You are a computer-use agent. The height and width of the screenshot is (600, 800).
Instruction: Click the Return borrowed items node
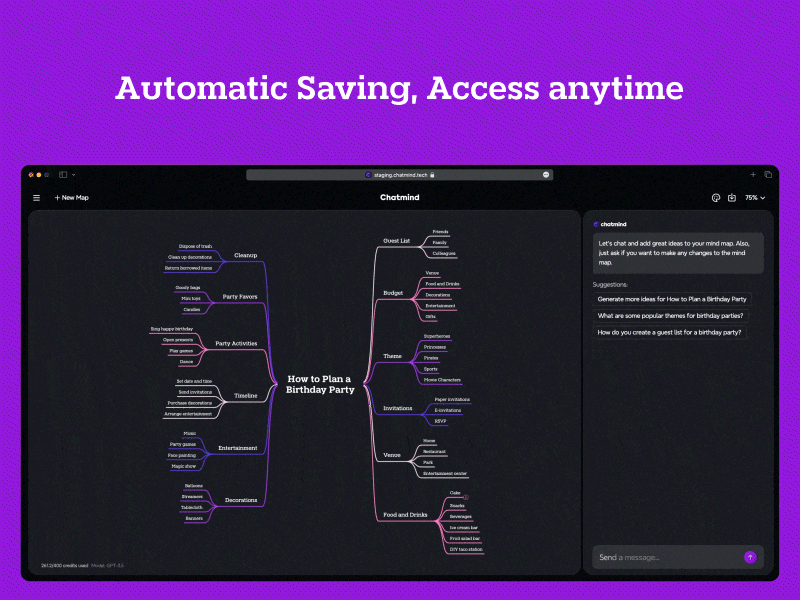[x=188, y=268]
